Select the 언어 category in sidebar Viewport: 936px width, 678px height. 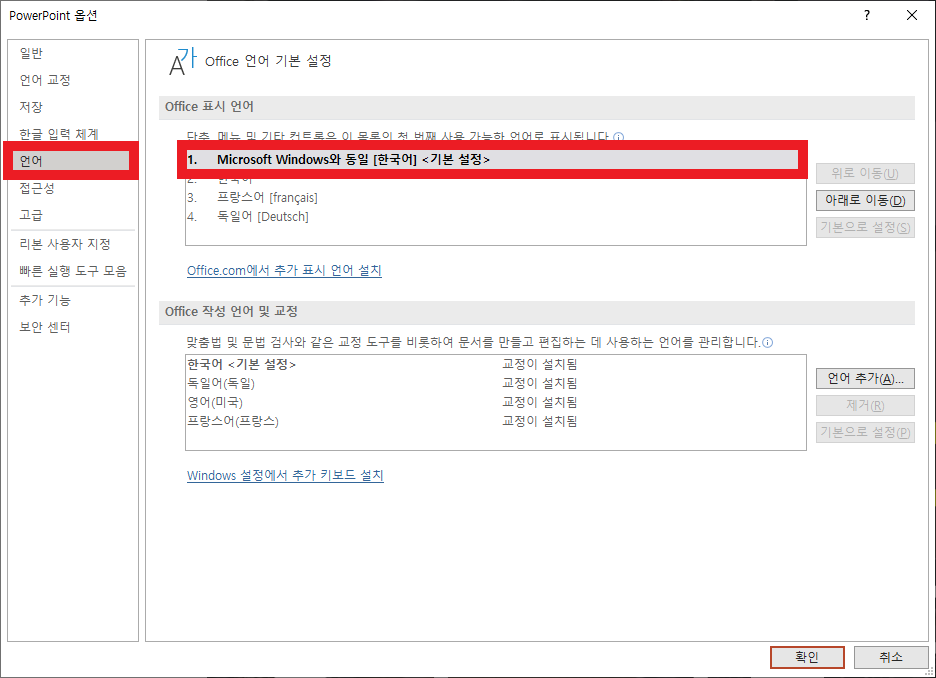point(71,161)
